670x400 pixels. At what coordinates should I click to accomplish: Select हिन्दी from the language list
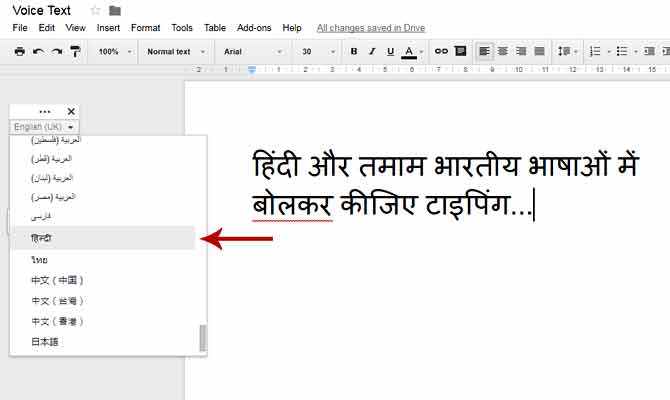[102, 238]
